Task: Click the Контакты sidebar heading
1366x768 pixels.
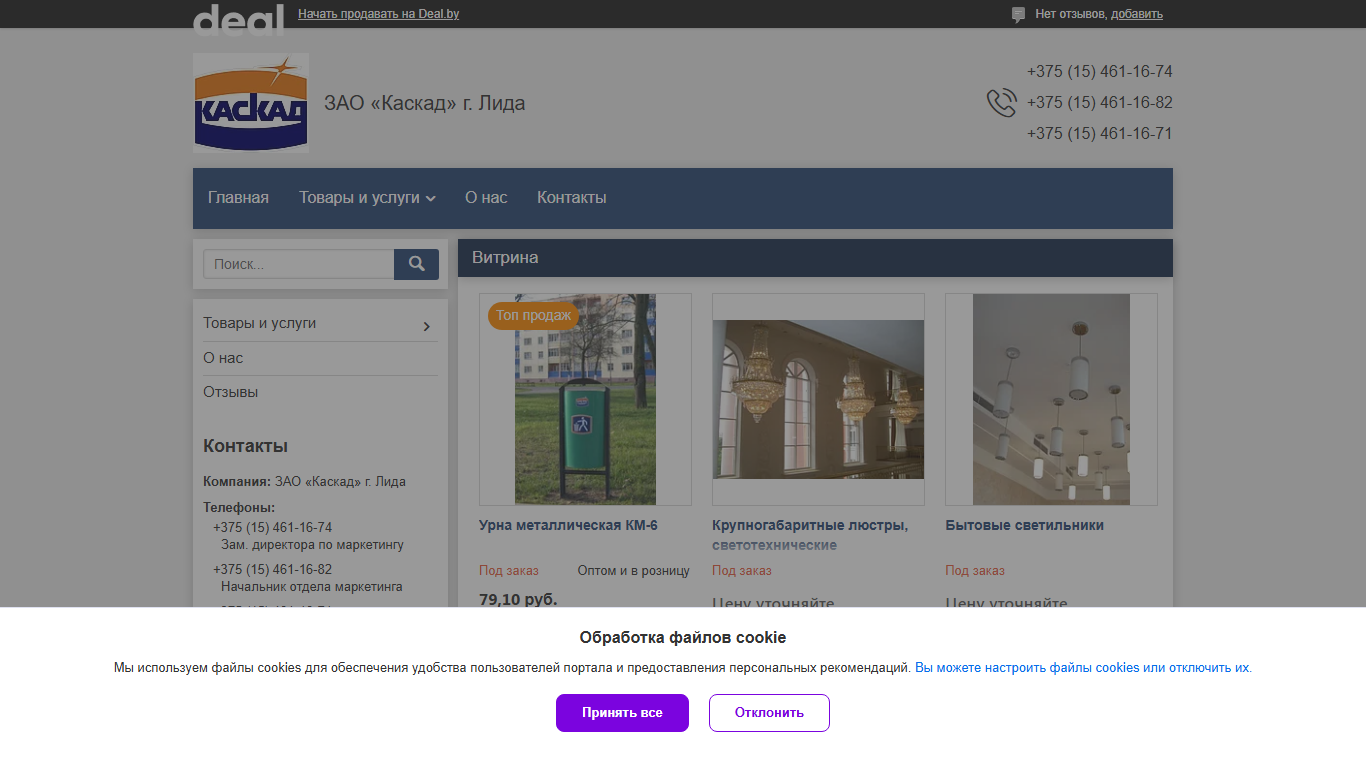Action: click(x=245, y=446)
